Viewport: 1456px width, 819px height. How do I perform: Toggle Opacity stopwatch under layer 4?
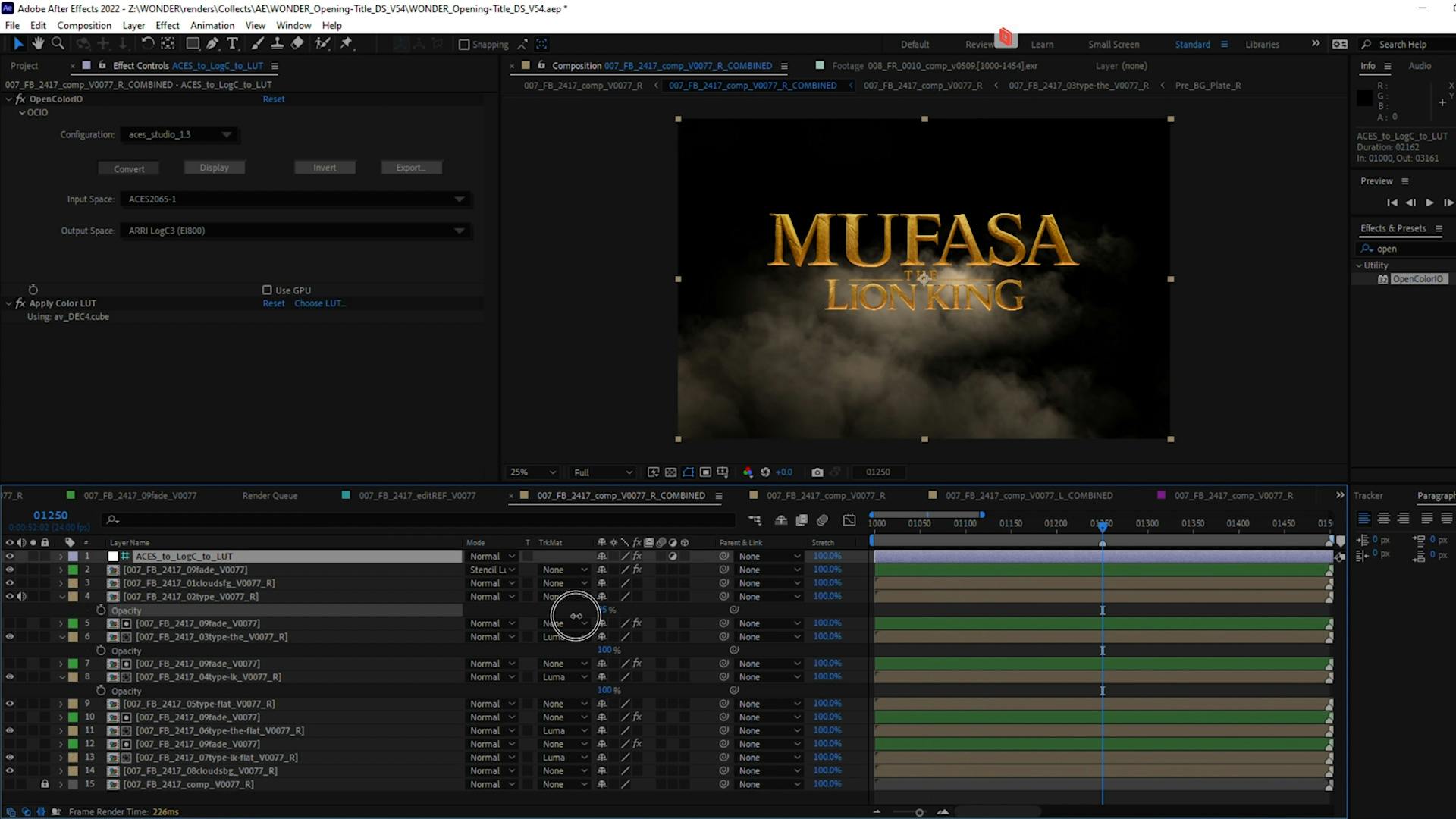click(101, 610)
